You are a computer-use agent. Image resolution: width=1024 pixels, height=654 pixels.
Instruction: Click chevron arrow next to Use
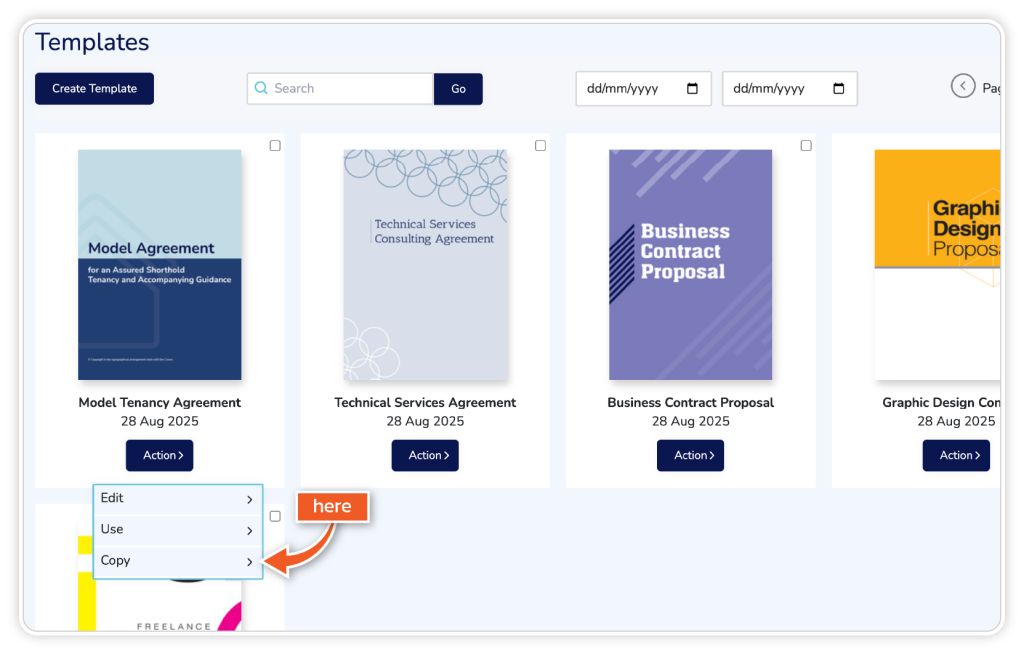coord(249,530)
